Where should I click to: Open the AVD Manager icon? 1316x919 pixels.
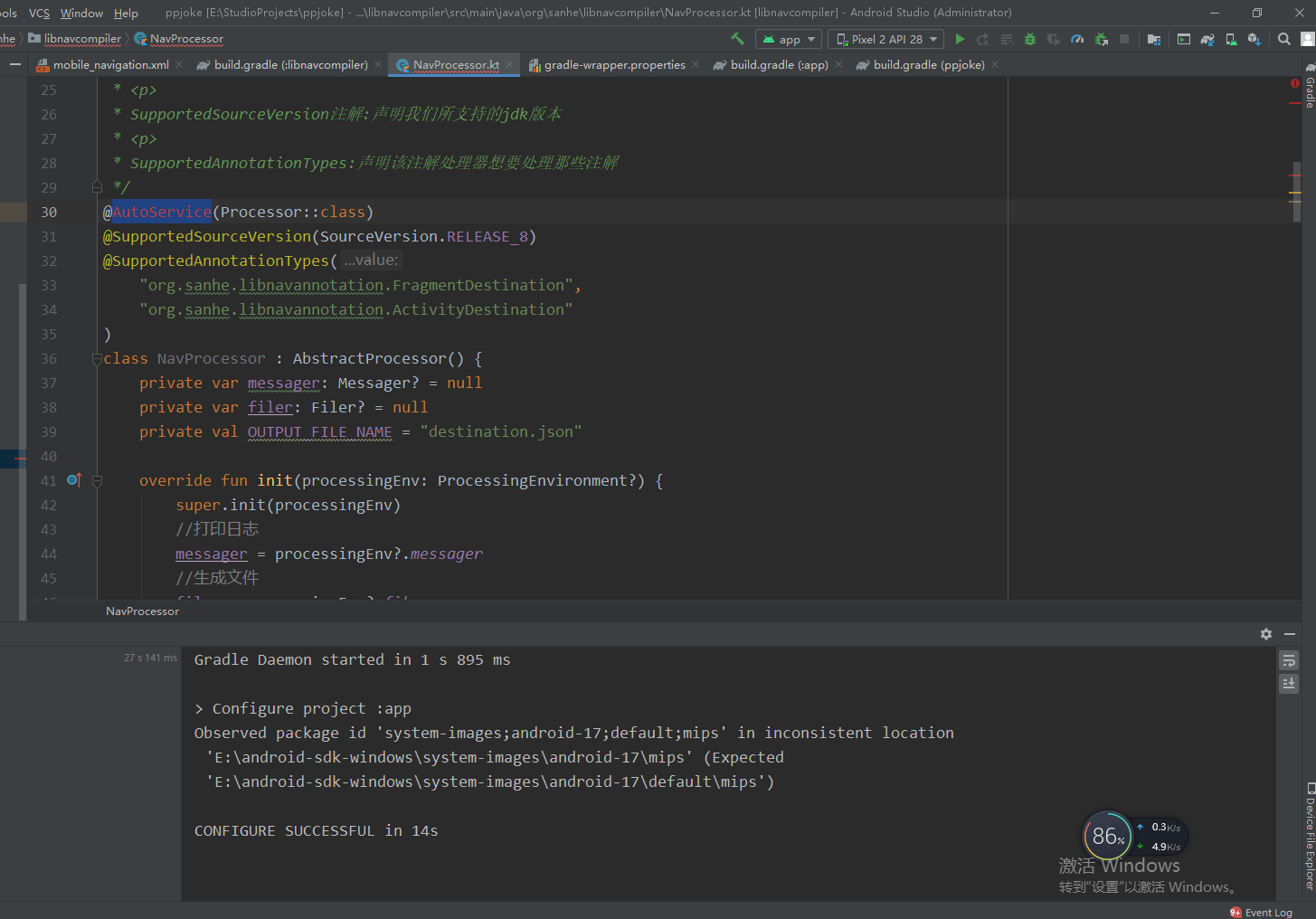[1231, 39]
